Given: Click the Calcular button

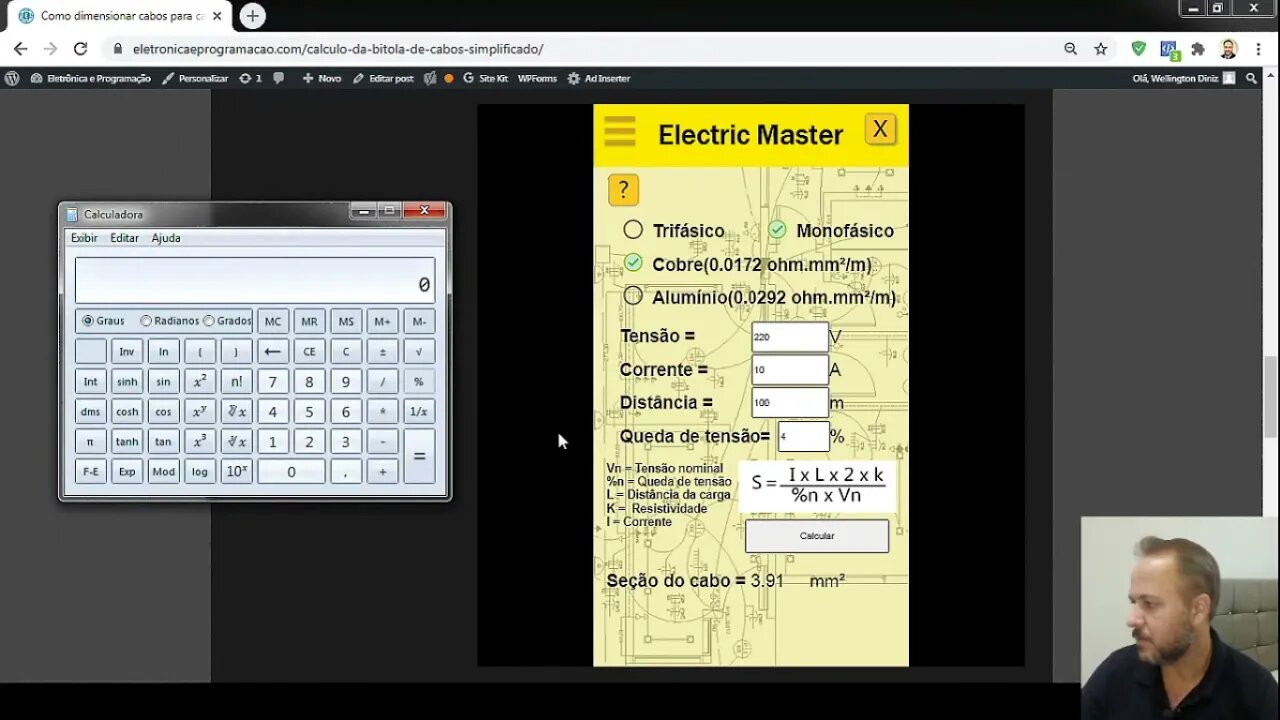Looking at the screenshot, I should pos(817,536).
